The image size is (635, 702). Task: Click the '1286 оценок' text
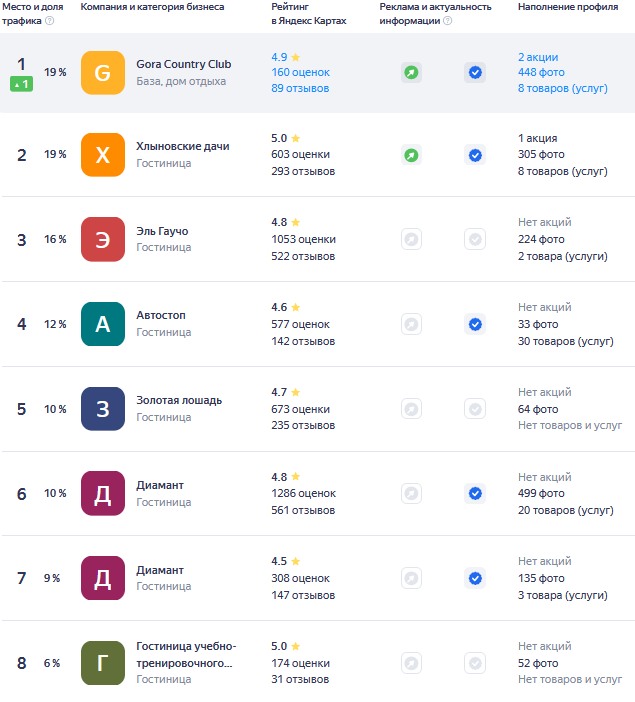tap(304, 493)
